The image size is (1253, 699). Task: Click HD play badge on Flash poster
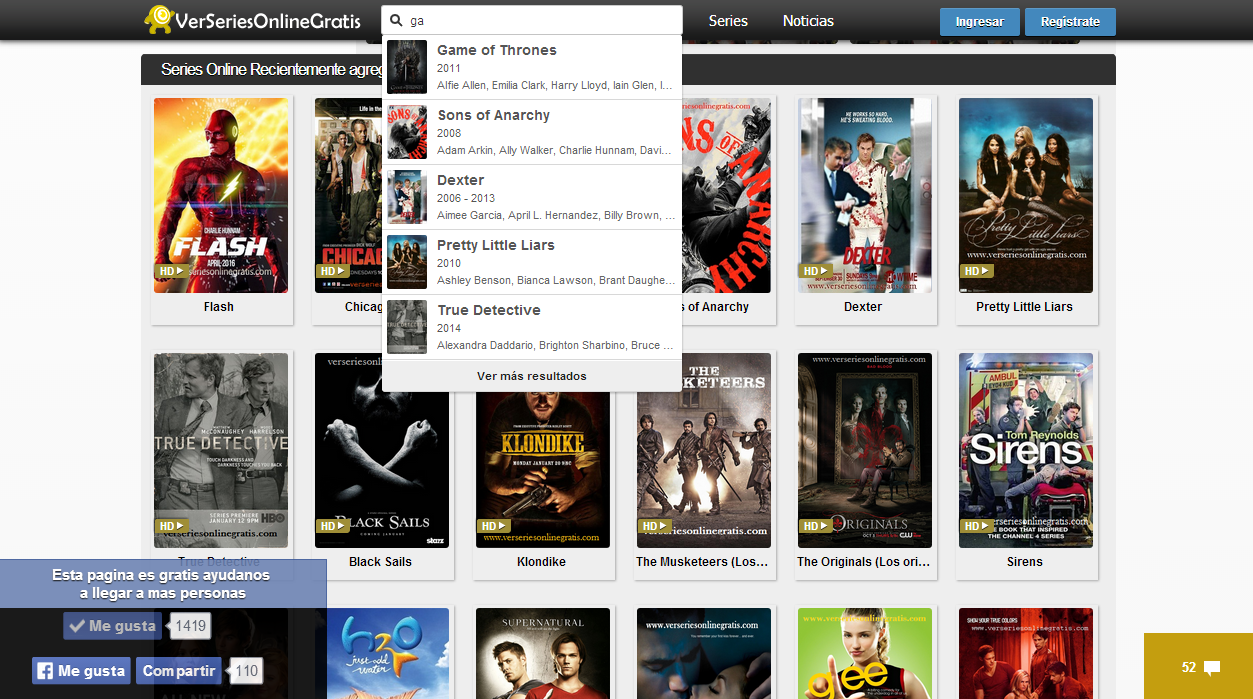(x=171, y=271)
